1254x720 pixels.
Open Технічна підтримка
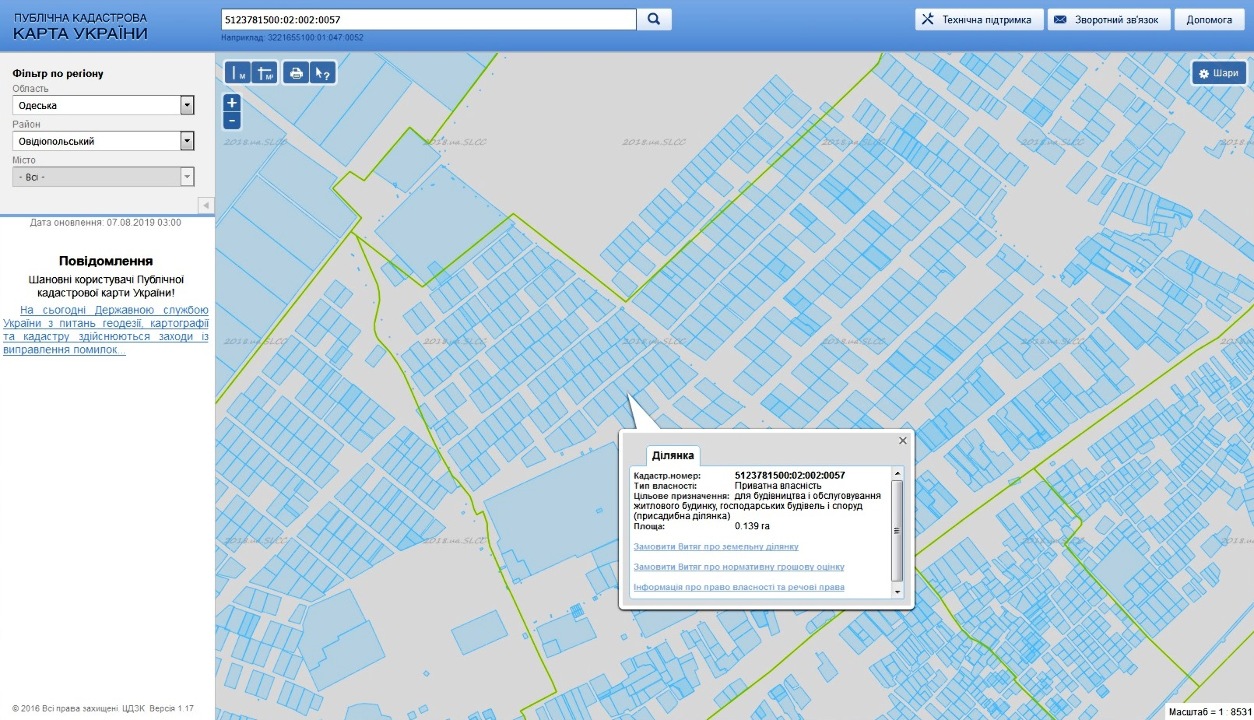click(979, 20)
